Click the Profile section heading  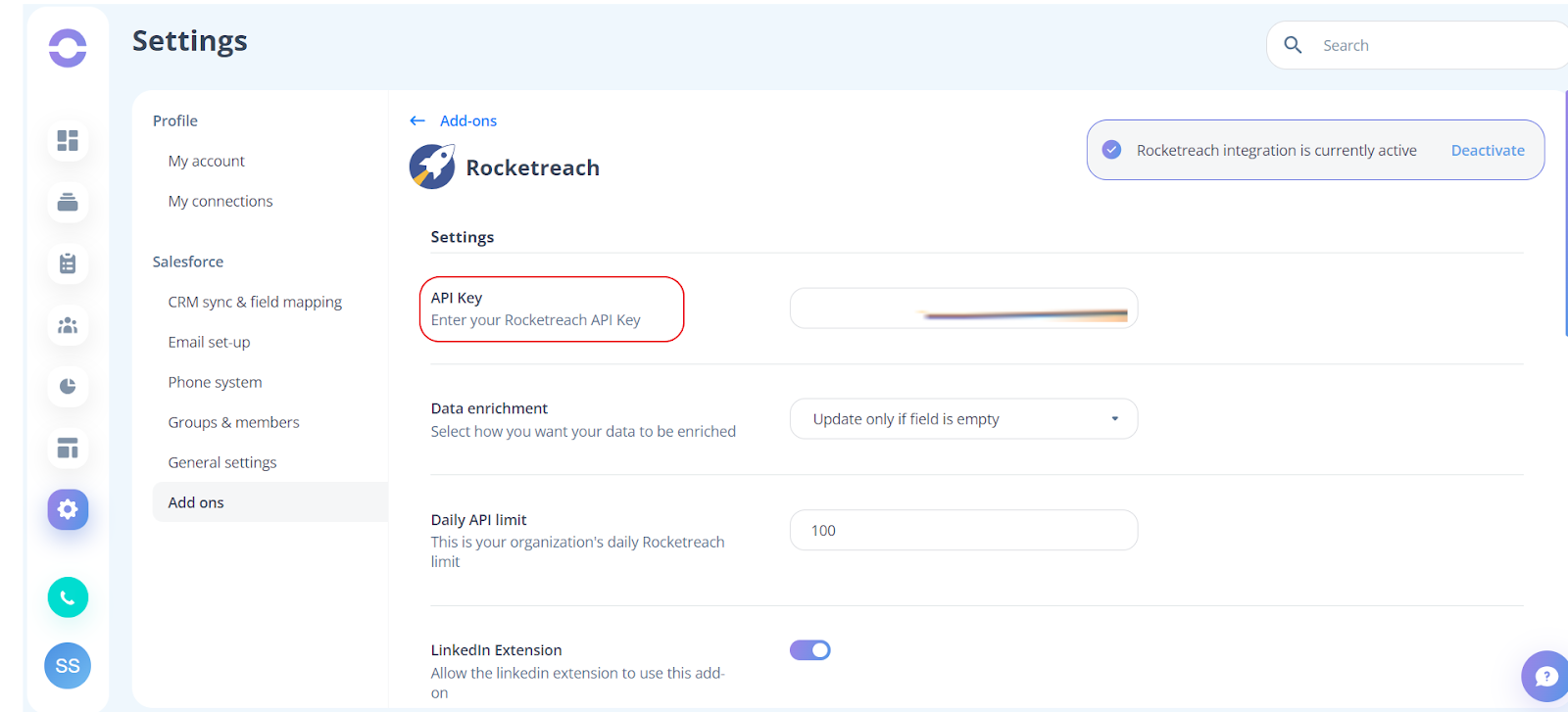coord(175,120)
